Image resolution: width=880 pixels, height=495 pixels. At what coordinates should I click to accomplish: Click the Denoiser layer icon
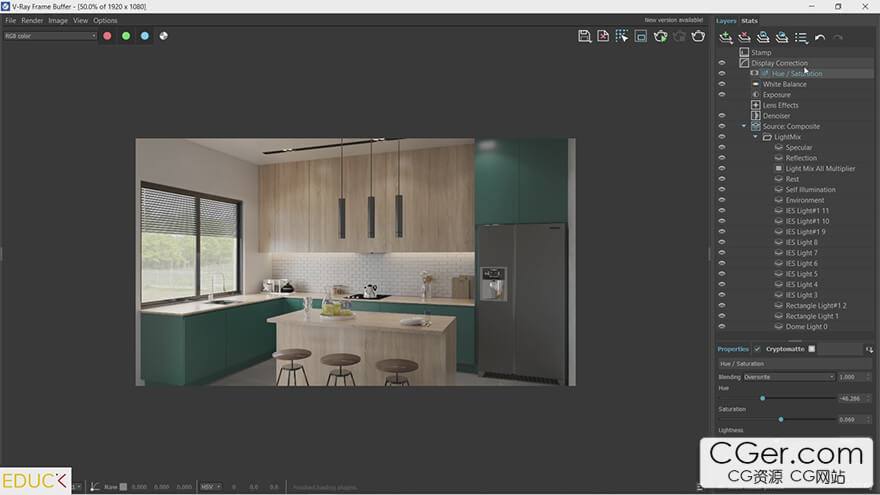point(755,116)
